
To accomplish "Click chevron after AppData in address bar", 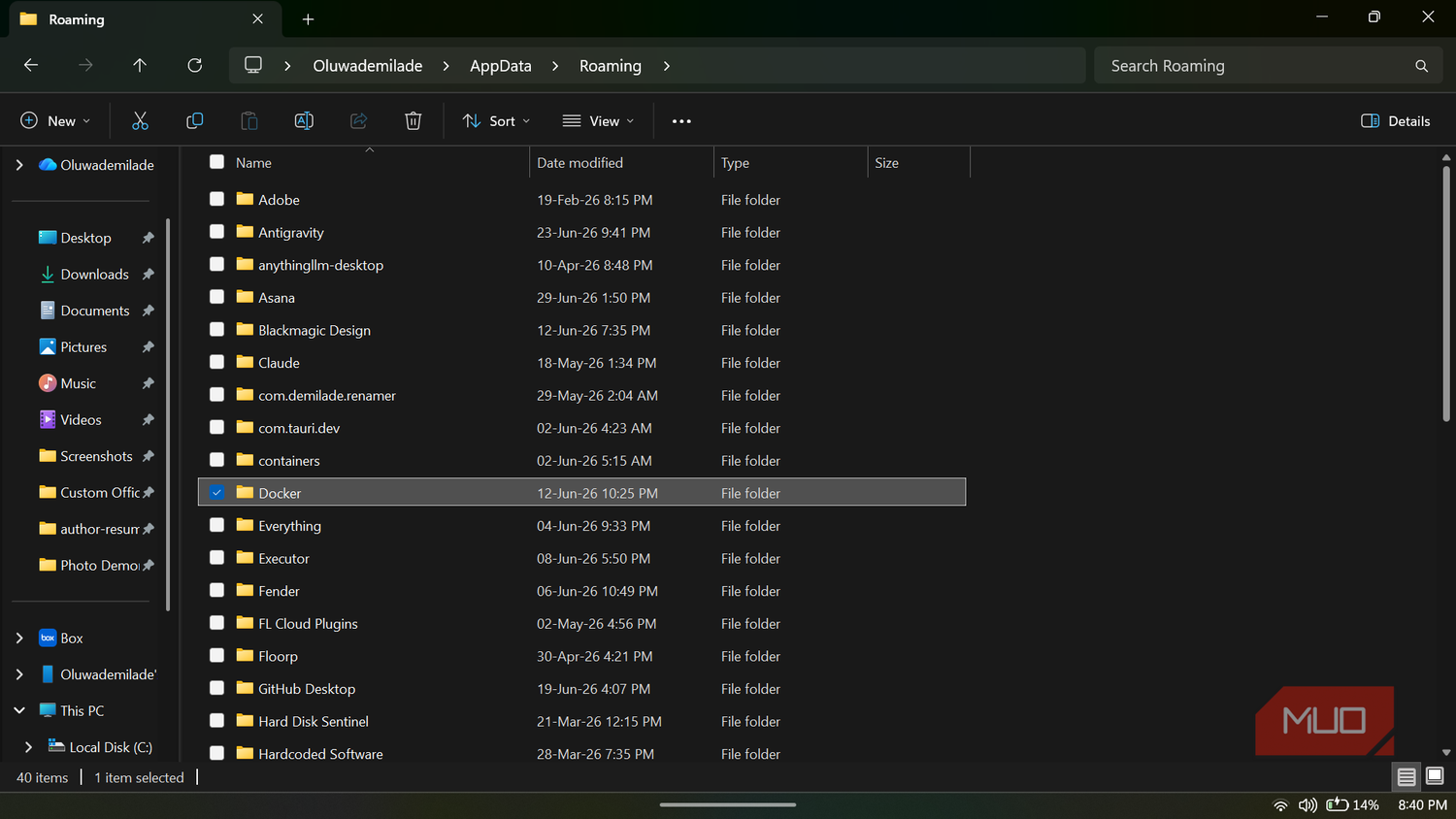I will [x=555, y=66].
